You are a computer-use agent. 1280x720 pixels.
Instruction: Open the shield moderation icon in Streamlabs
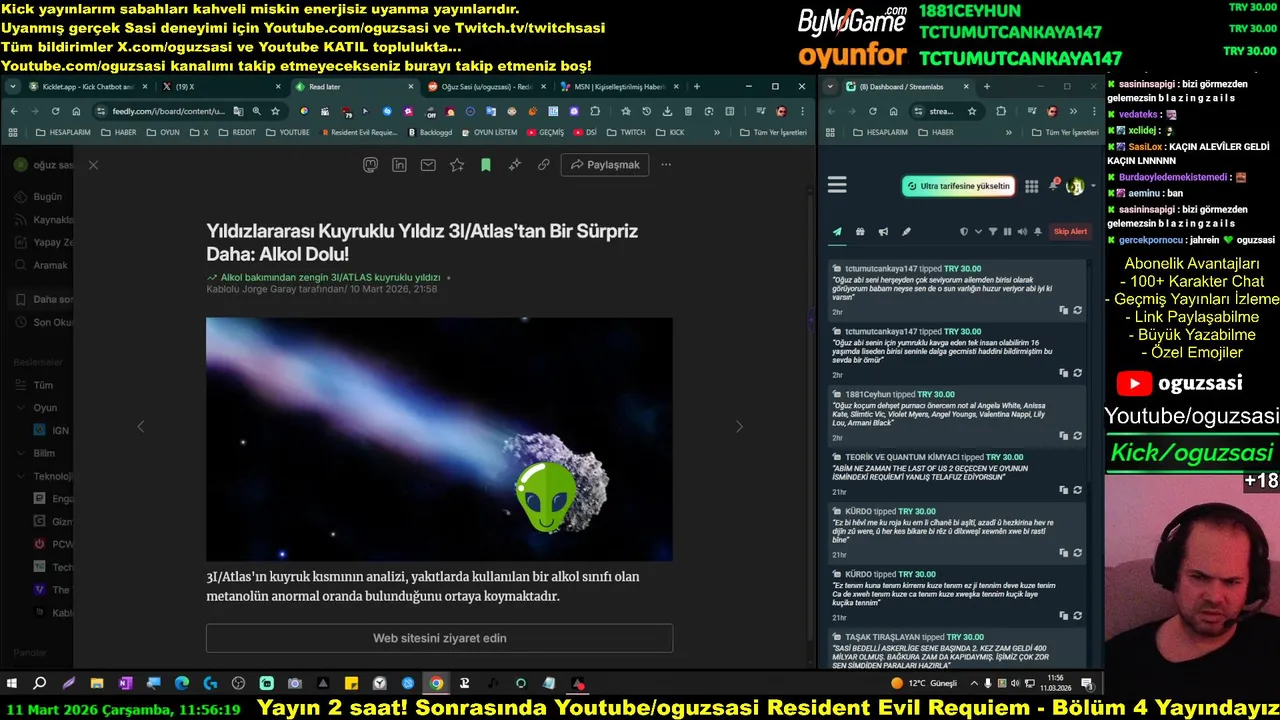pyautogui.click(x=964, y=231)
